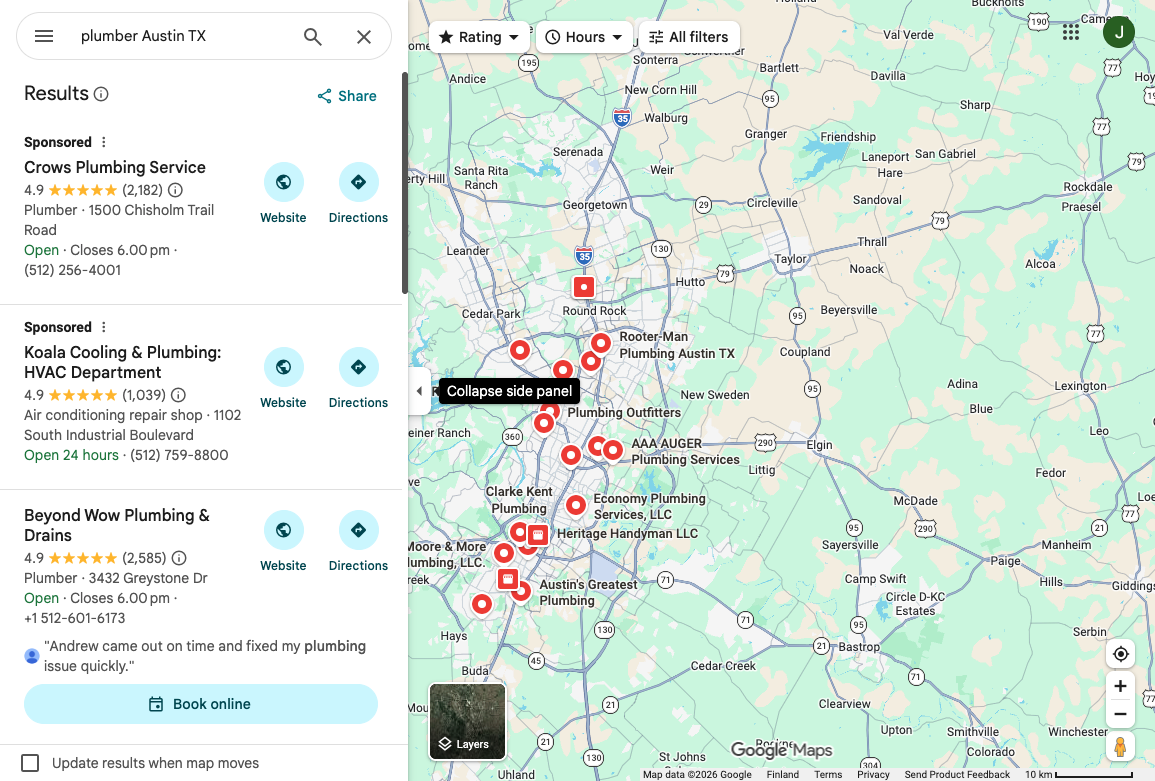This screenshot has height=781, width=1155.
Task: Select the AAA AUGER Plumbing Services pin
Action: (x=613, y=449)
